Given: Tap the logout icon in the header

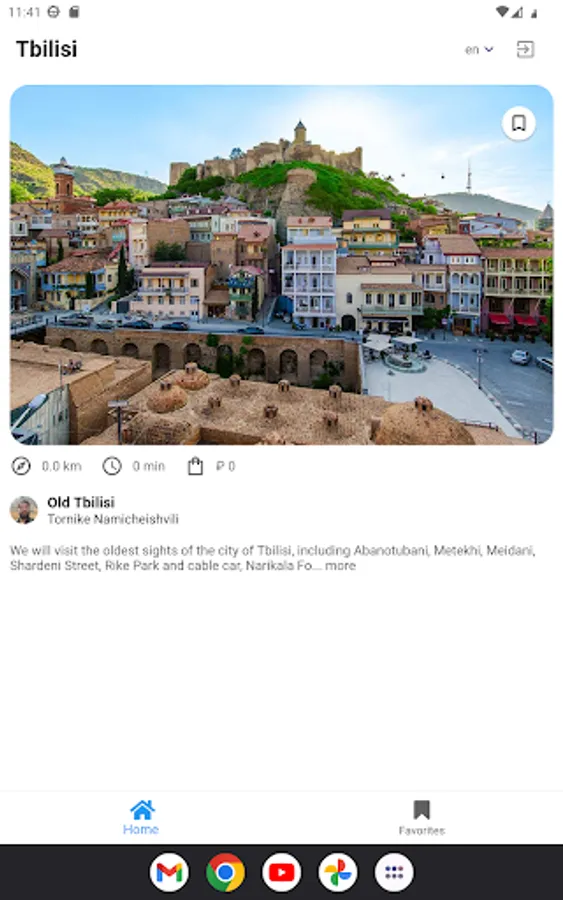Looking at the screenshot, I should (525, 49).
